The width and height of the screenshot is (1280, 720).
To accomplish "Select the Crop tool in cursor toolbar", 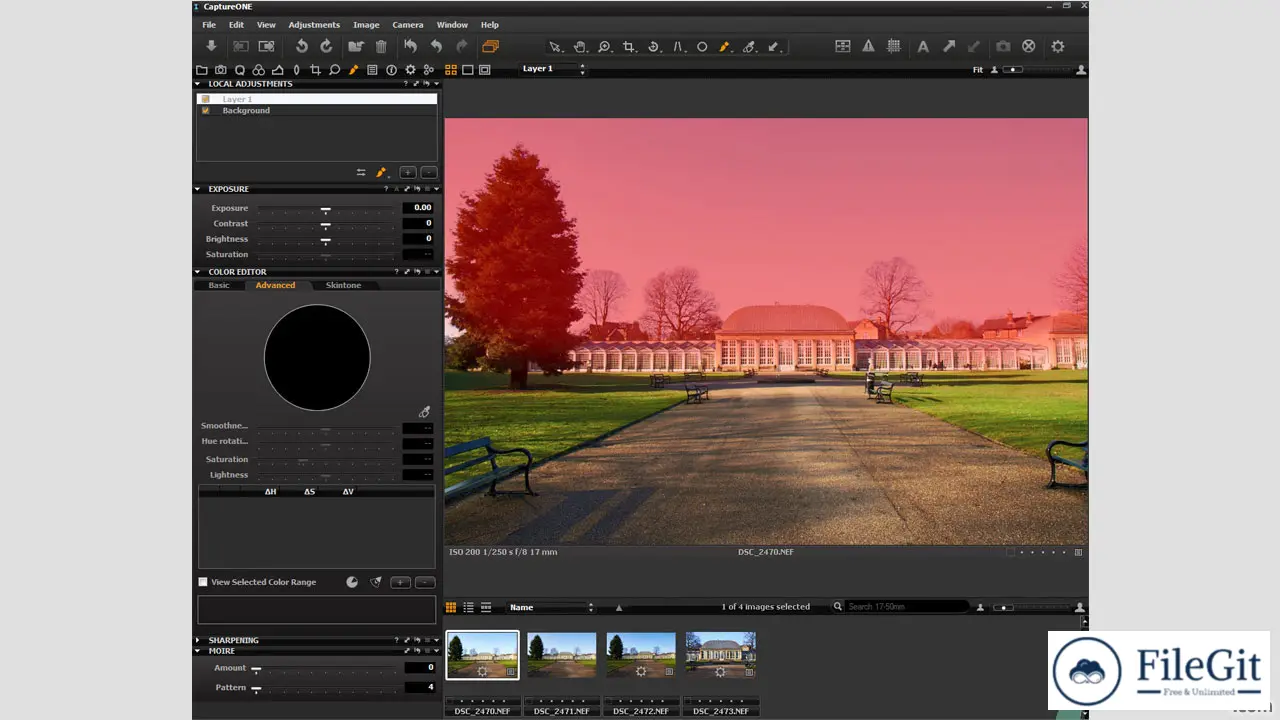I will [x=629, y=46].
